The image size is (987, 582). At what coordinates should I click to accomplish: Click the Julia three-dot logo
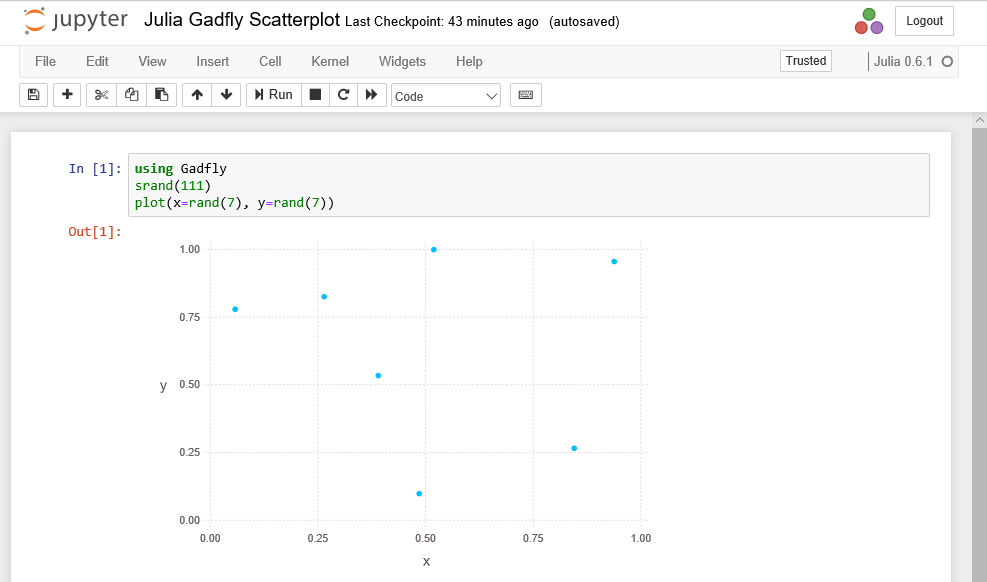coord(869,21)
